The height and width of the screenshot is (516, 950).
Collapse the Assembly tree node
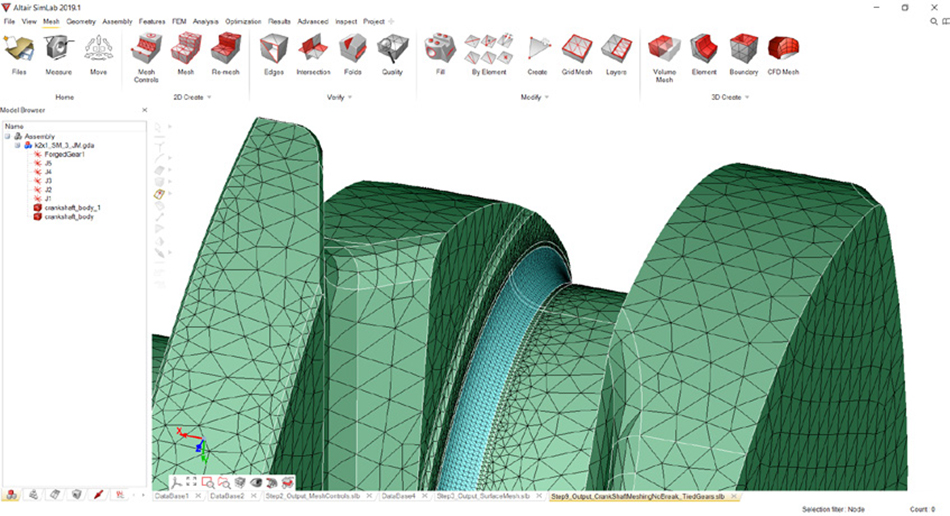(9, 136)
